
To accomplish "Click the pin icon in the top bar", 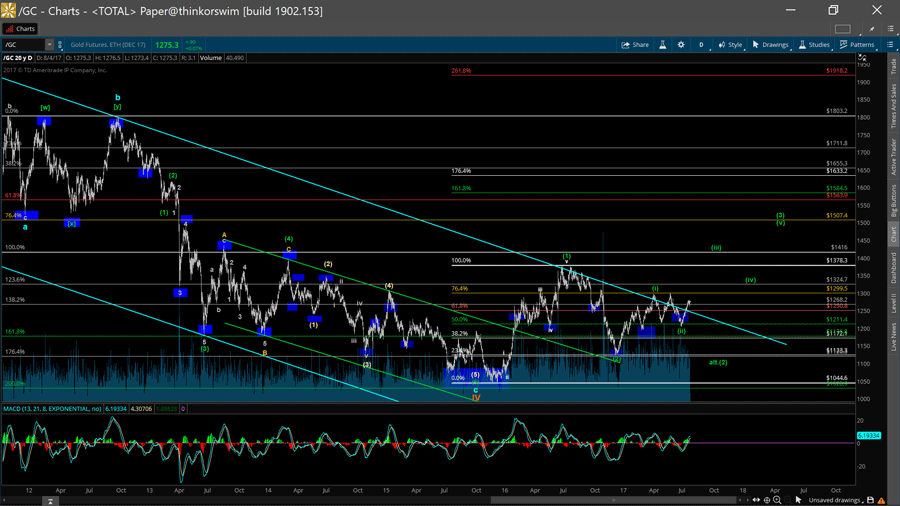I will coord(874,29).
